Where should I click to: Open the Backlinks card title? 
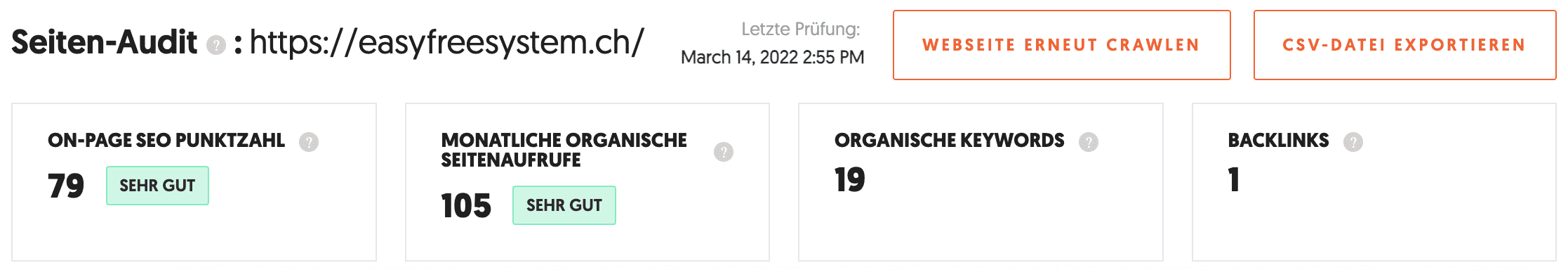pyautogui.click(x=1279, y=141)
